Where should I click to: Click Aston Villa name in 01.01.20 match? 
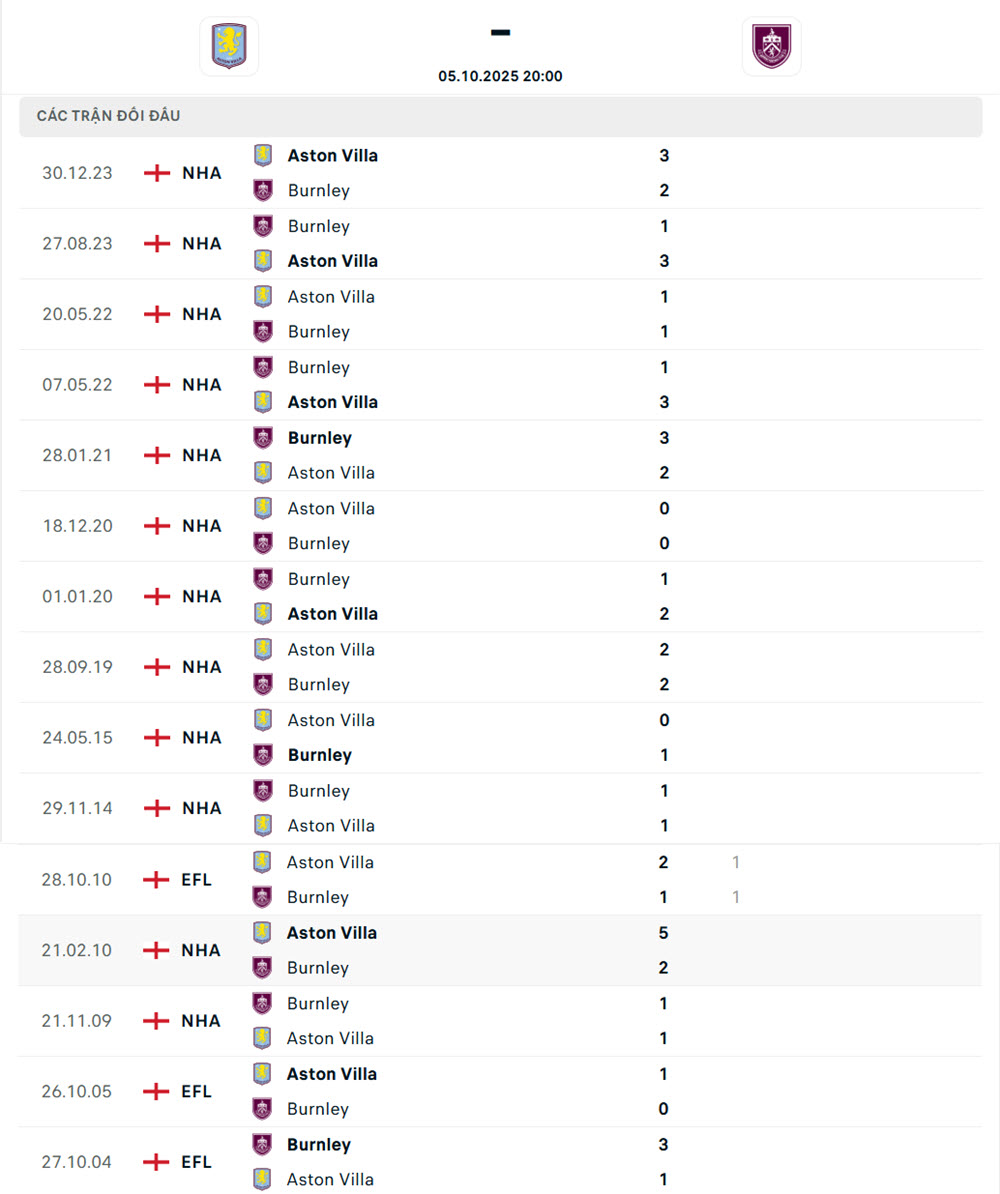[332, 614]
